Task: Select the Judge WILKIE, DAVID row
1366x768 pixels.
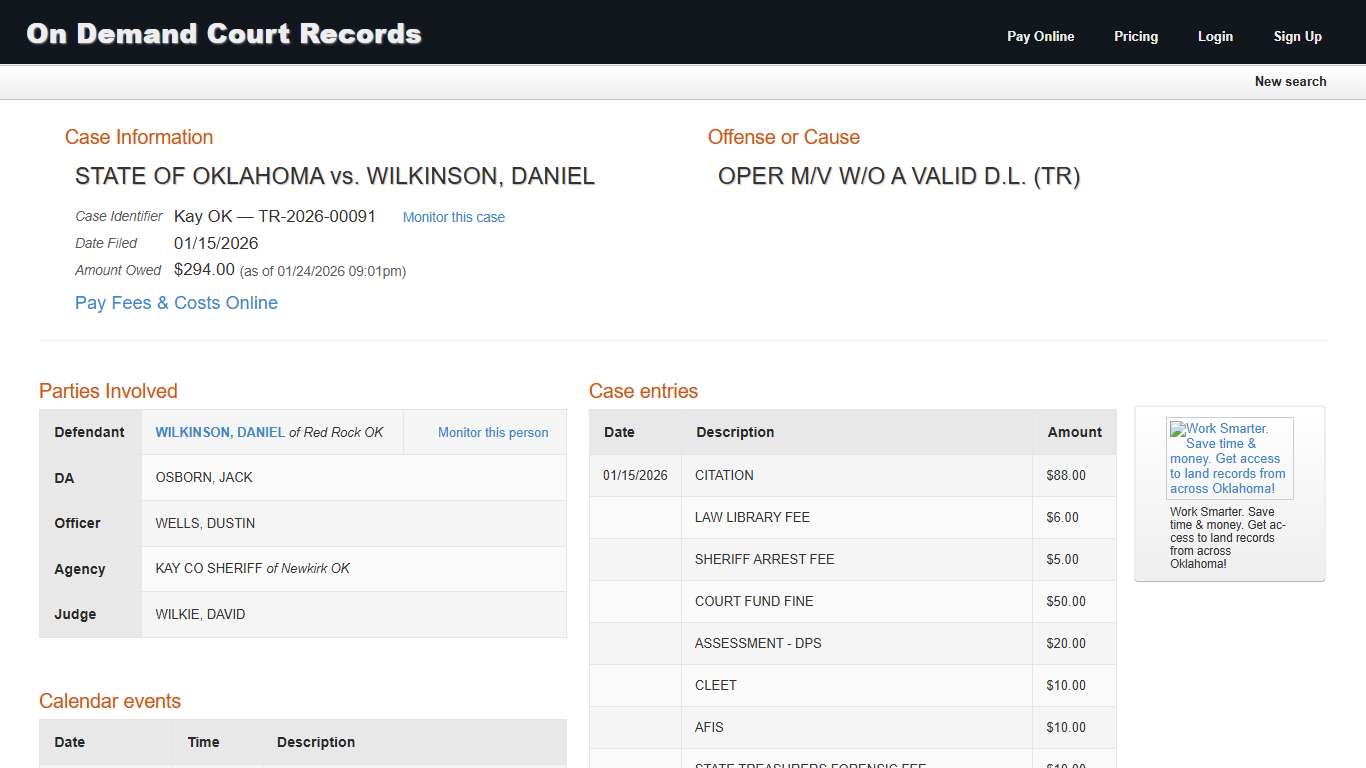Action: point(199,614)
